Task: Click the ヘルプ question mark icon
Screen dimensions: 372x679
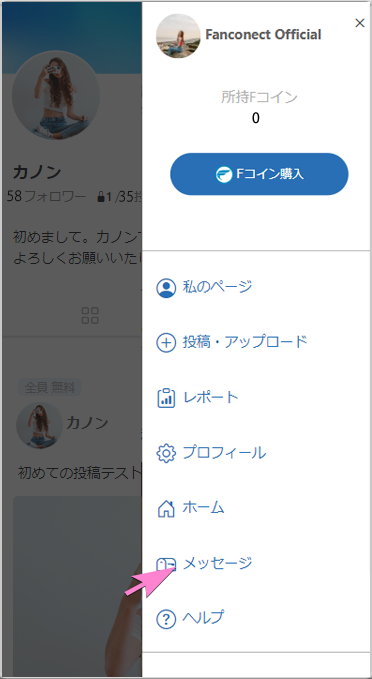Action: 166,619
